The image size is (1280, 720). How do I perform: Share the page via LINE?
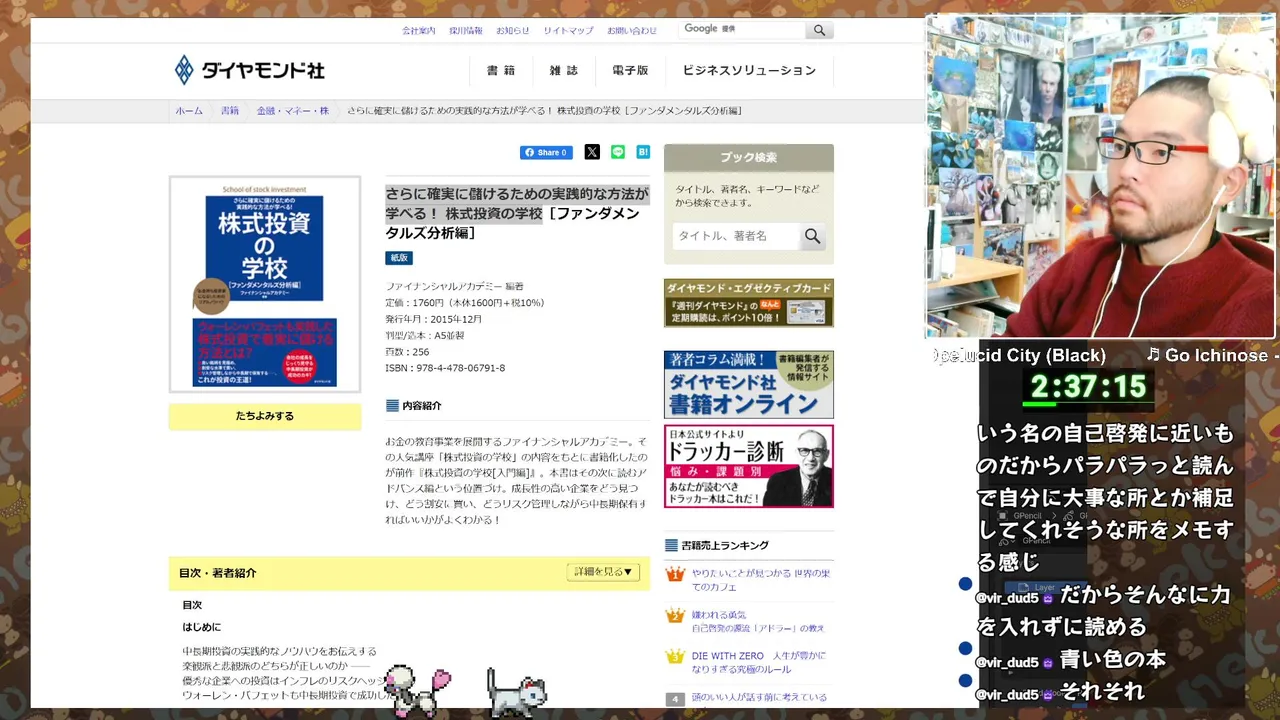click(618, 152)
